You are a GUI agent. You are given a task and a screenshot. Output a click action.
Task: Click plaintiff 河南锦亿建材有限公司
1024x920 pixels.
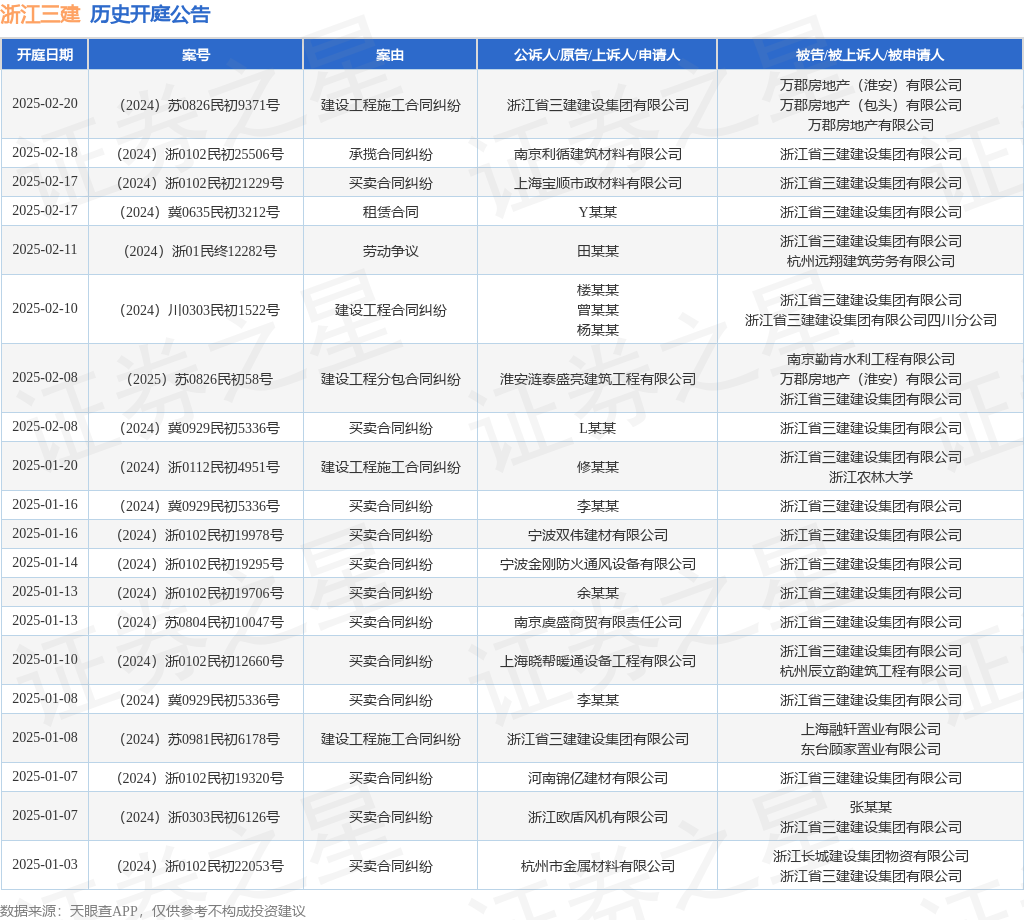click(598, 778)
